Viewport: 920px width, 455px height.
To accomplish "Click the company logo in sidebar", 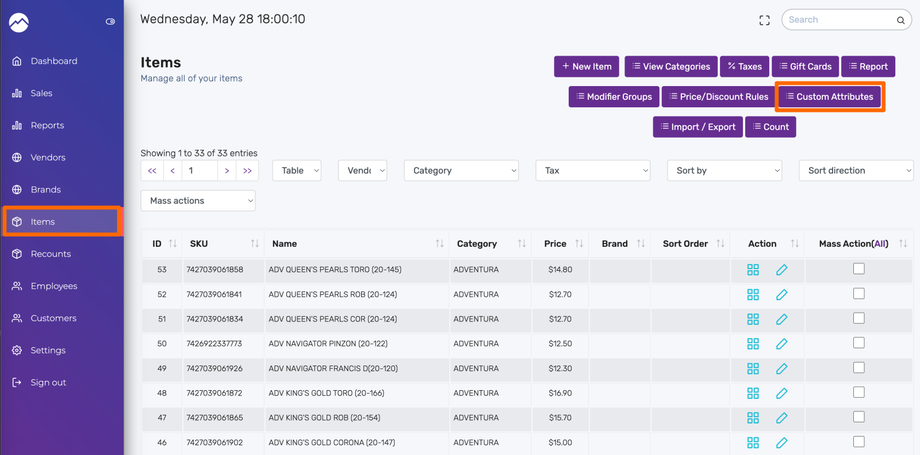I will click(19, 21).
